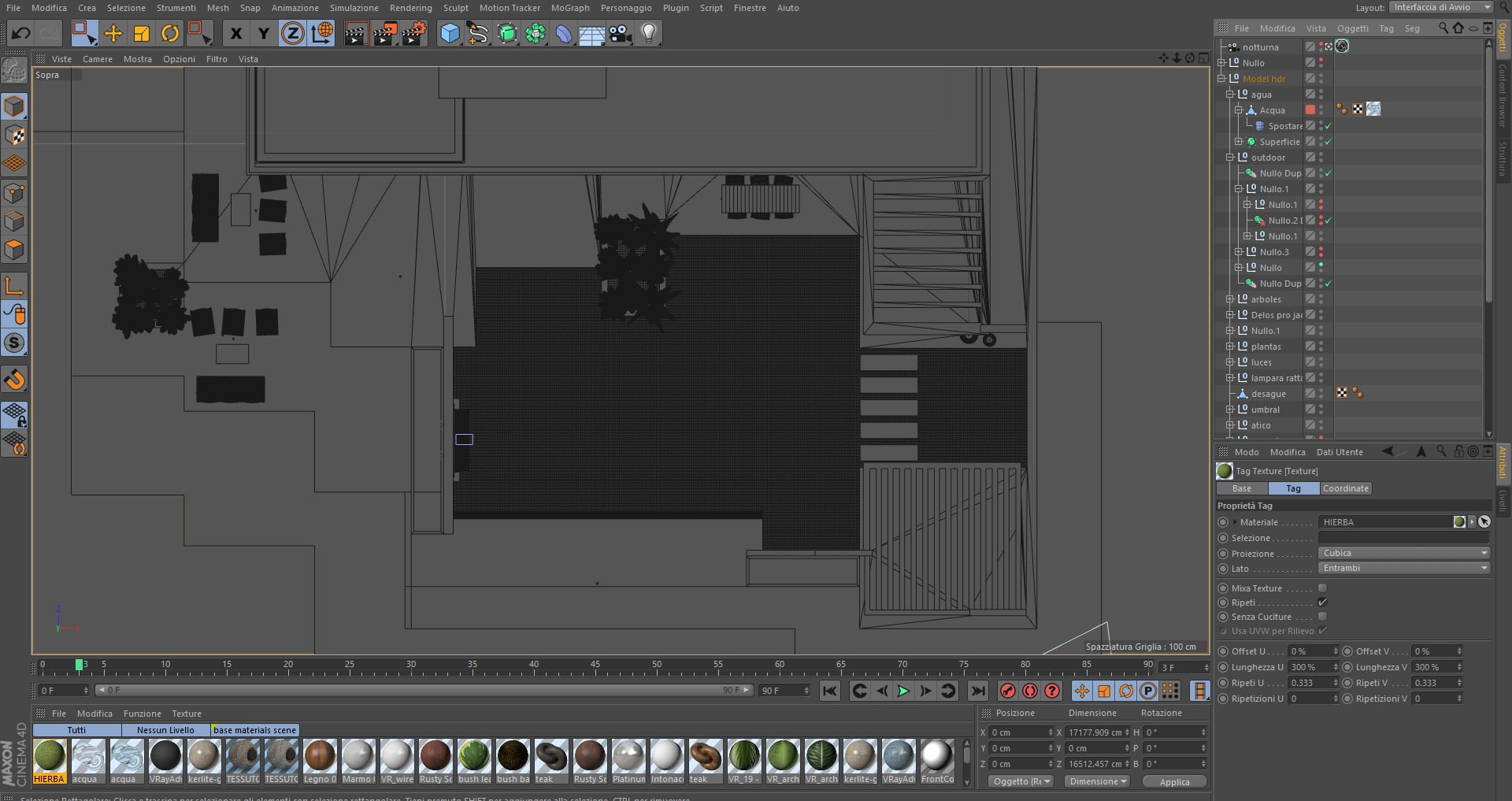Activate the Rotate tool

point(170,33)
